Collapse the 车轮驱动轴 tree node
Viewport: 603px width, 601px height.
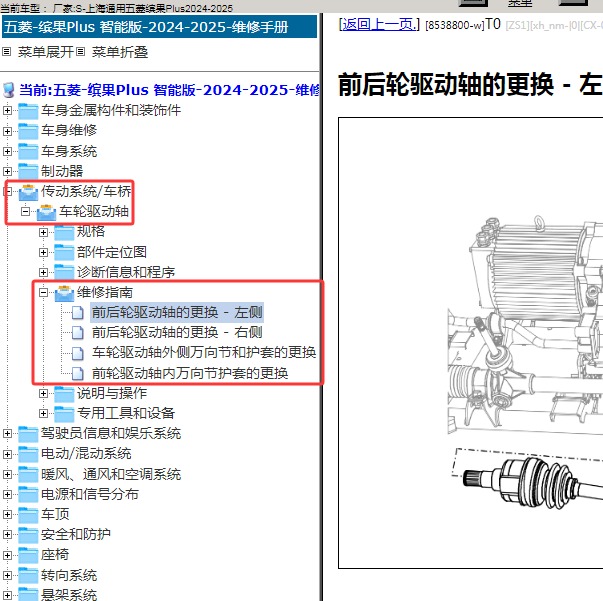pyautogui.click(x=25, y=211)
